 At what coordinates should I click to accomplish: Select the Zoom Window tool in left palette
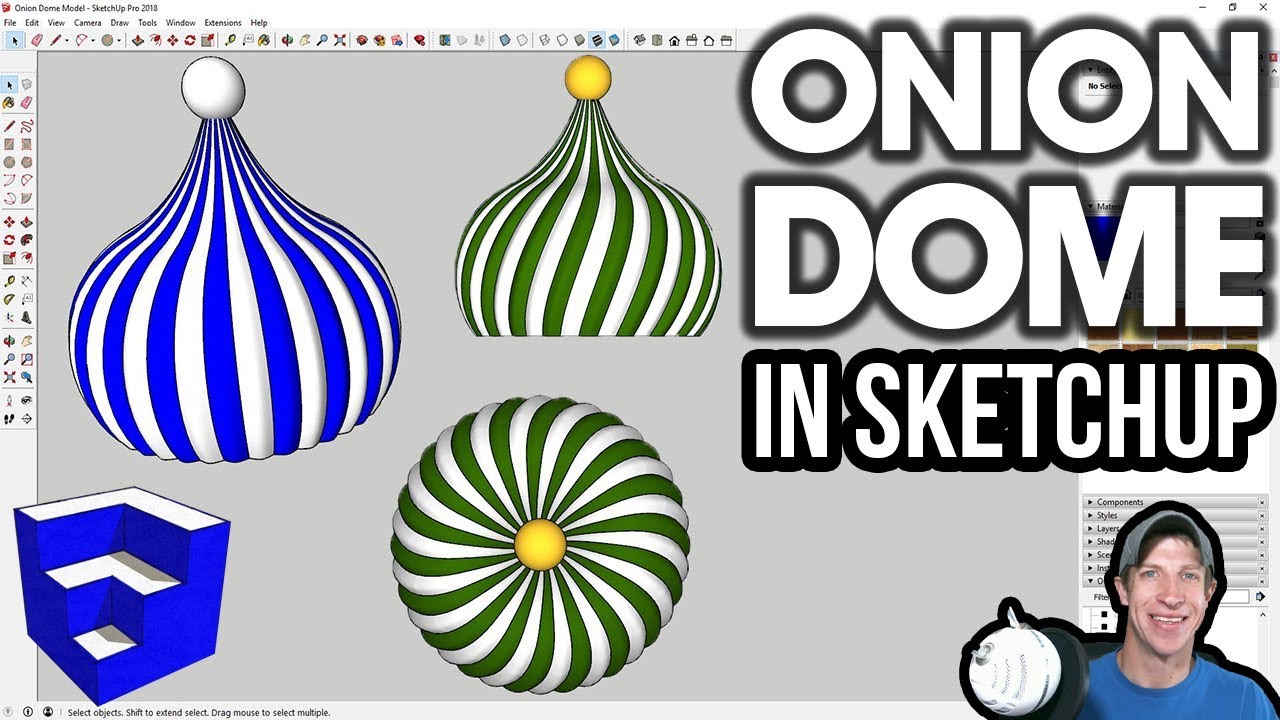tap(27, 359)
